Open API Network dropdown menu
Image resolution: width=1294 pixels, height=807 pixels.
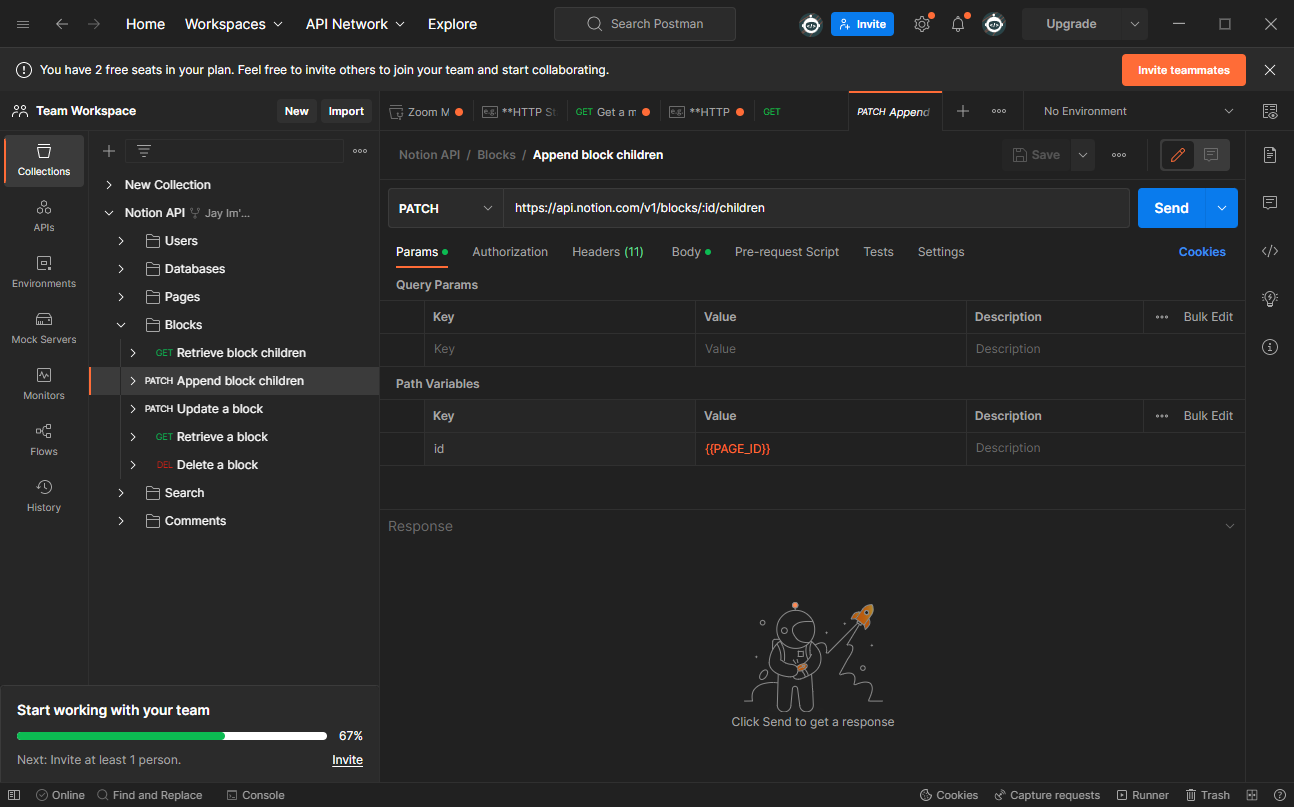356,24
